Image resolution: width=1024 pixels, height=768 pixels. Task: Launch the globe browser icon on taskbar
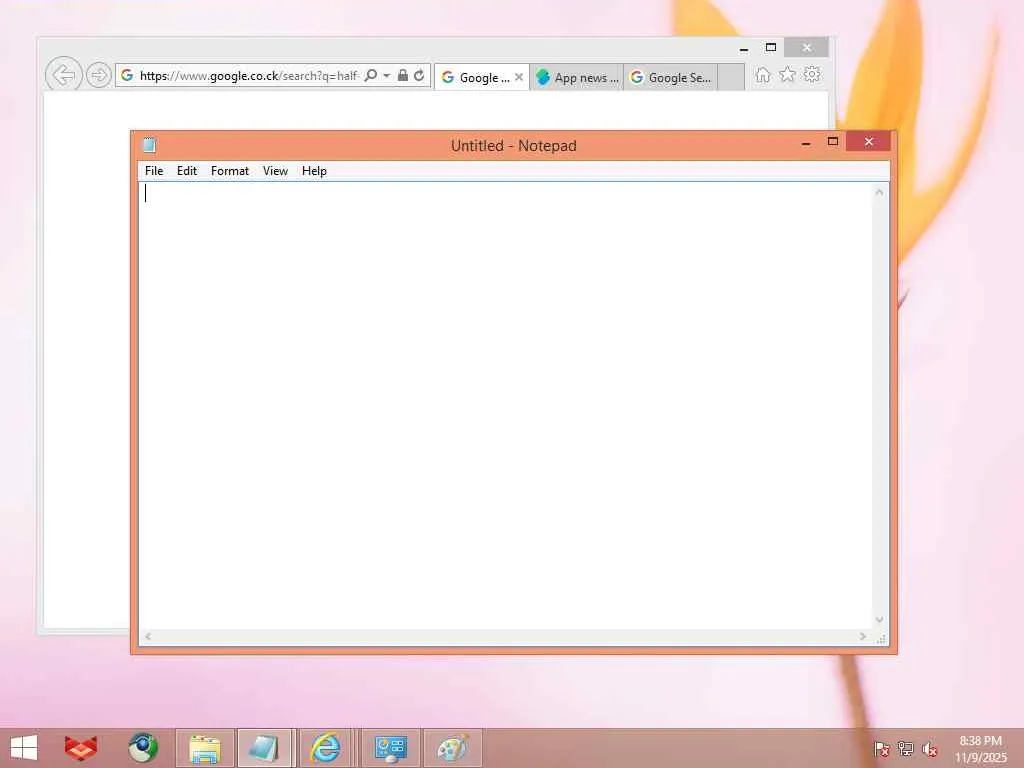coord(143,748)
